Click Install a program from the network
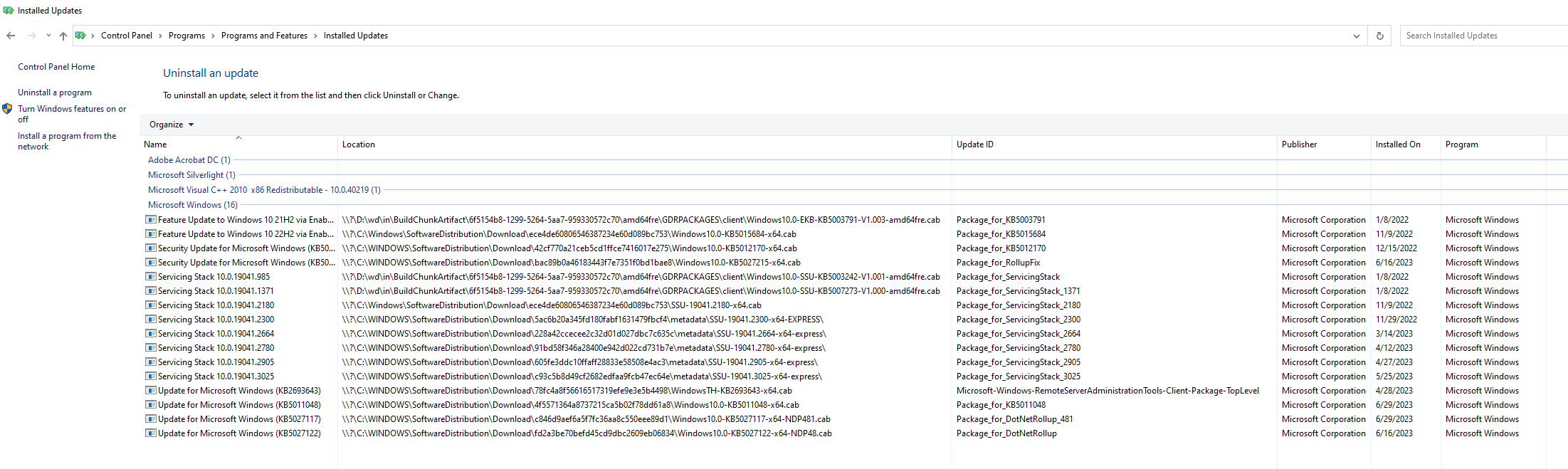This screenshot has height=469, width=1568. point(67,141)
